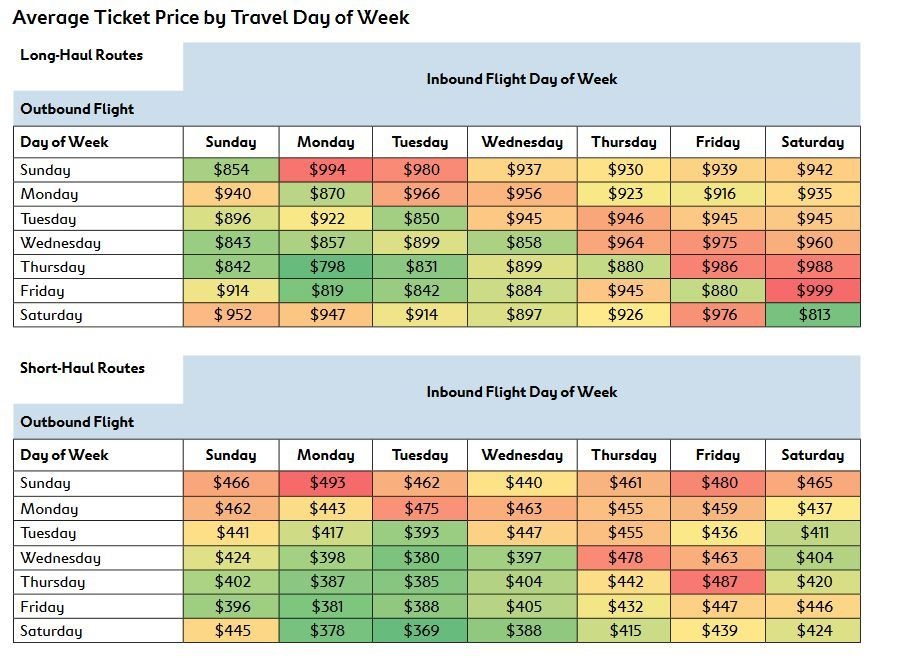Click "Inbound Flight Day of Week" above Long-Haul table
The image size is (902, 658).
coord(522,79)
